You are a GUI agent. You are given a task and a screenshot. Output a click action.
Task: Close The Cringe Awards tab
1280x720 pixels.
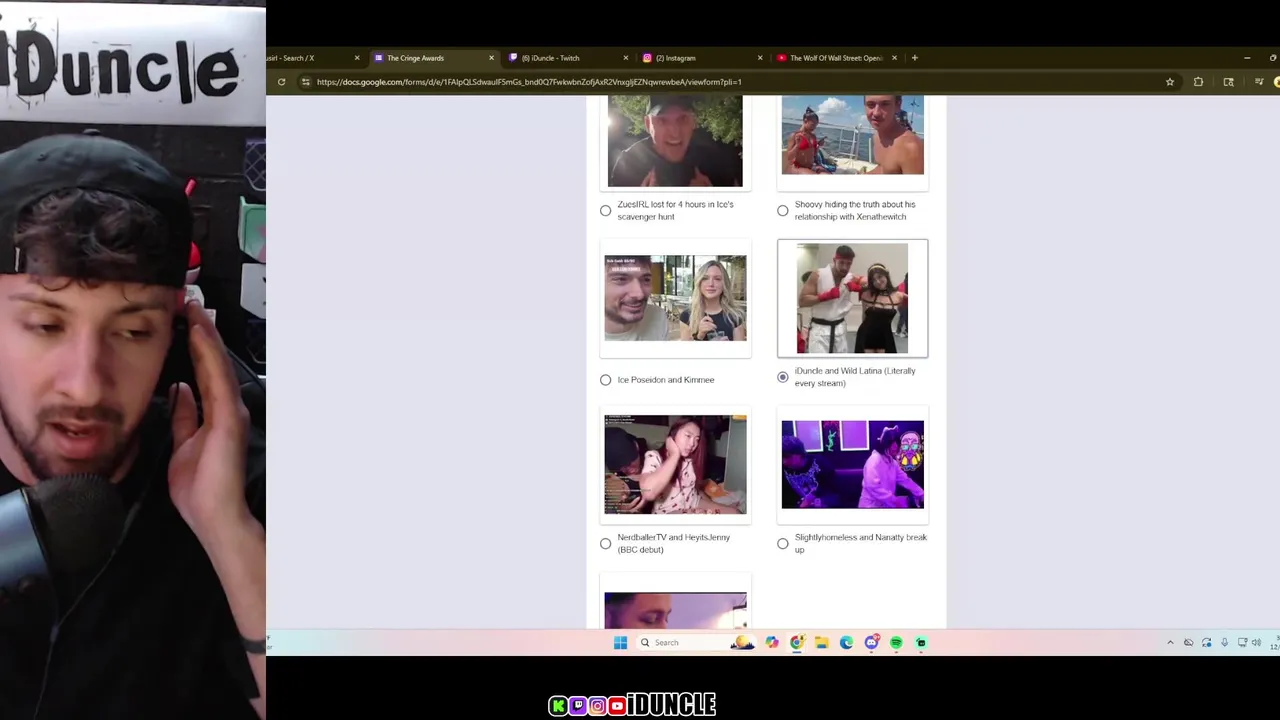tap(491, 58)
